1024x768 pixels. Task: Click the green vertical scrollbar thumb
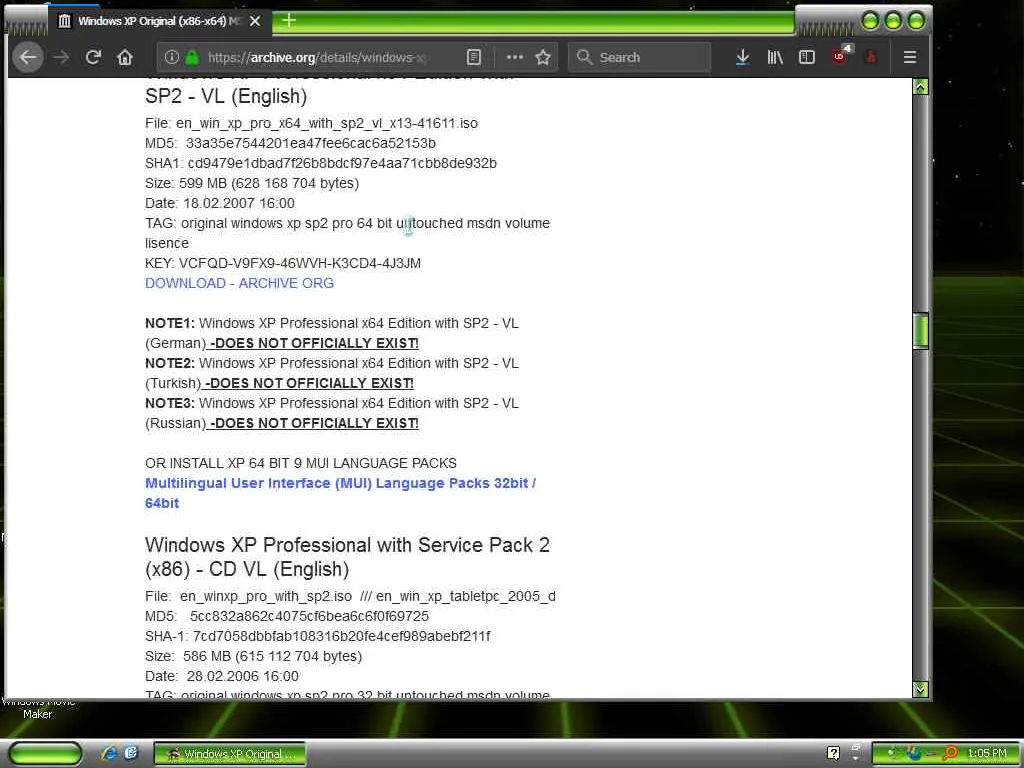coord(921,331)
